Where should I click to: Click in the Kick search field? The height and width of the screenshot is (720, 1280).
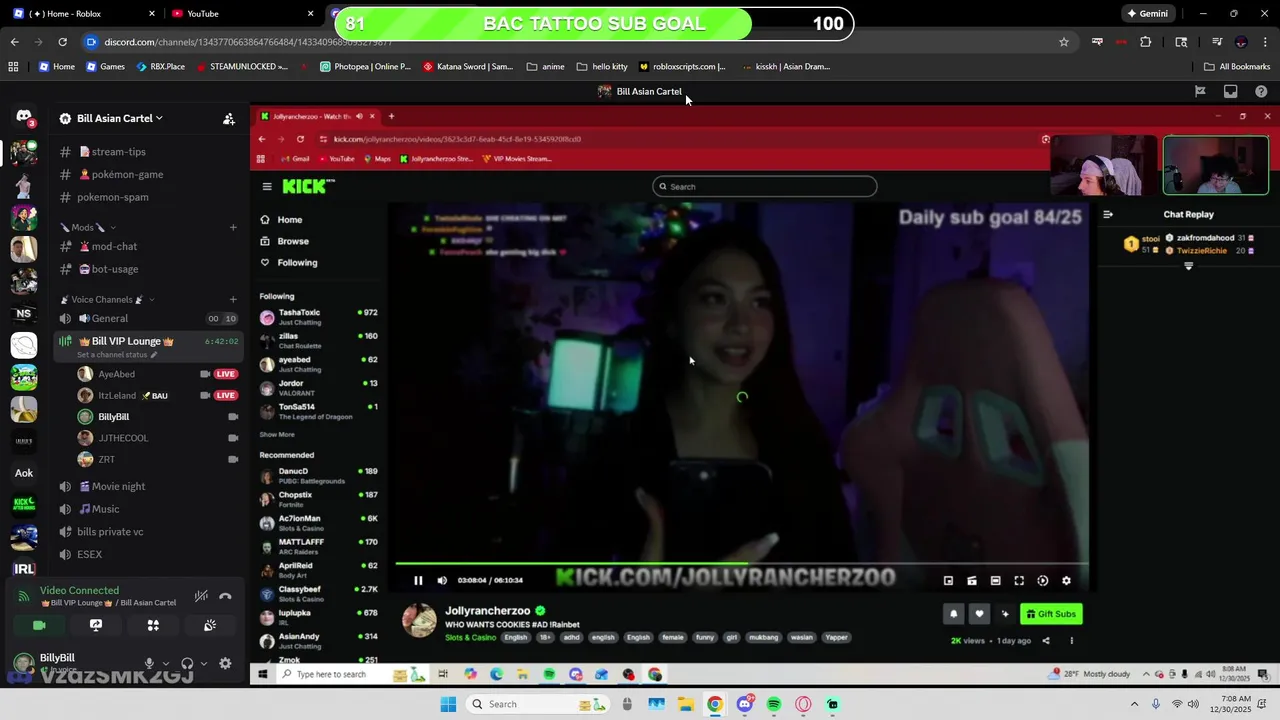coord(765,187)
